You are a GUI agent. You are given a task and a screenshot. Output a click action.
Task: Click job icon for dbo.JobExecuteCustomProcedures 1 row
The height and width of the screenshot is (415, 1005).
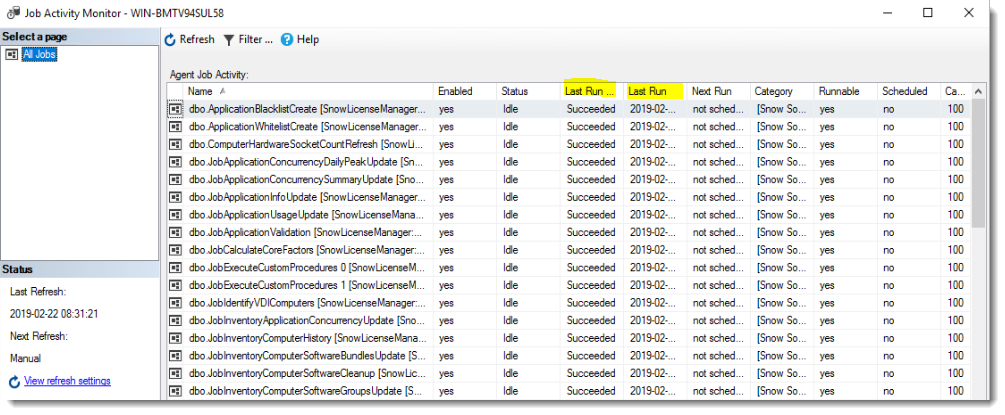(175, 285)
